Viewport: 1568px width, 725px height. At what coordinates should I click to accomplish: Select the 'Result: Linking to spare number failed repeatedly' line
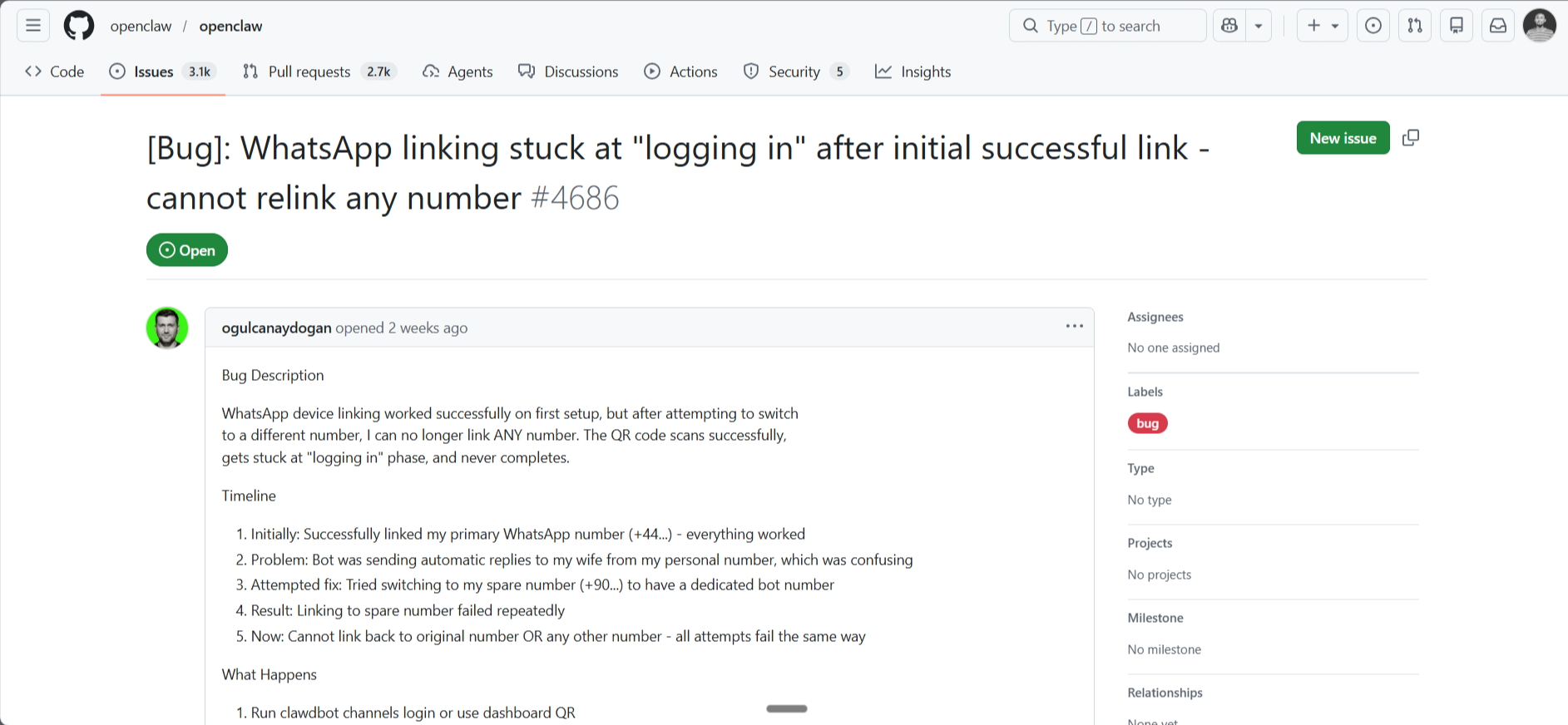tap(408, 610)
